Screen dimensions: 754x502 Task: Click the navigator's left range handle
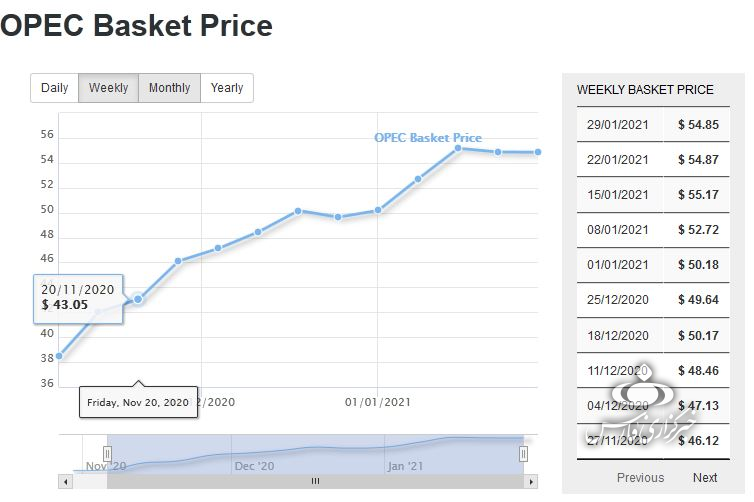(108, 454)
